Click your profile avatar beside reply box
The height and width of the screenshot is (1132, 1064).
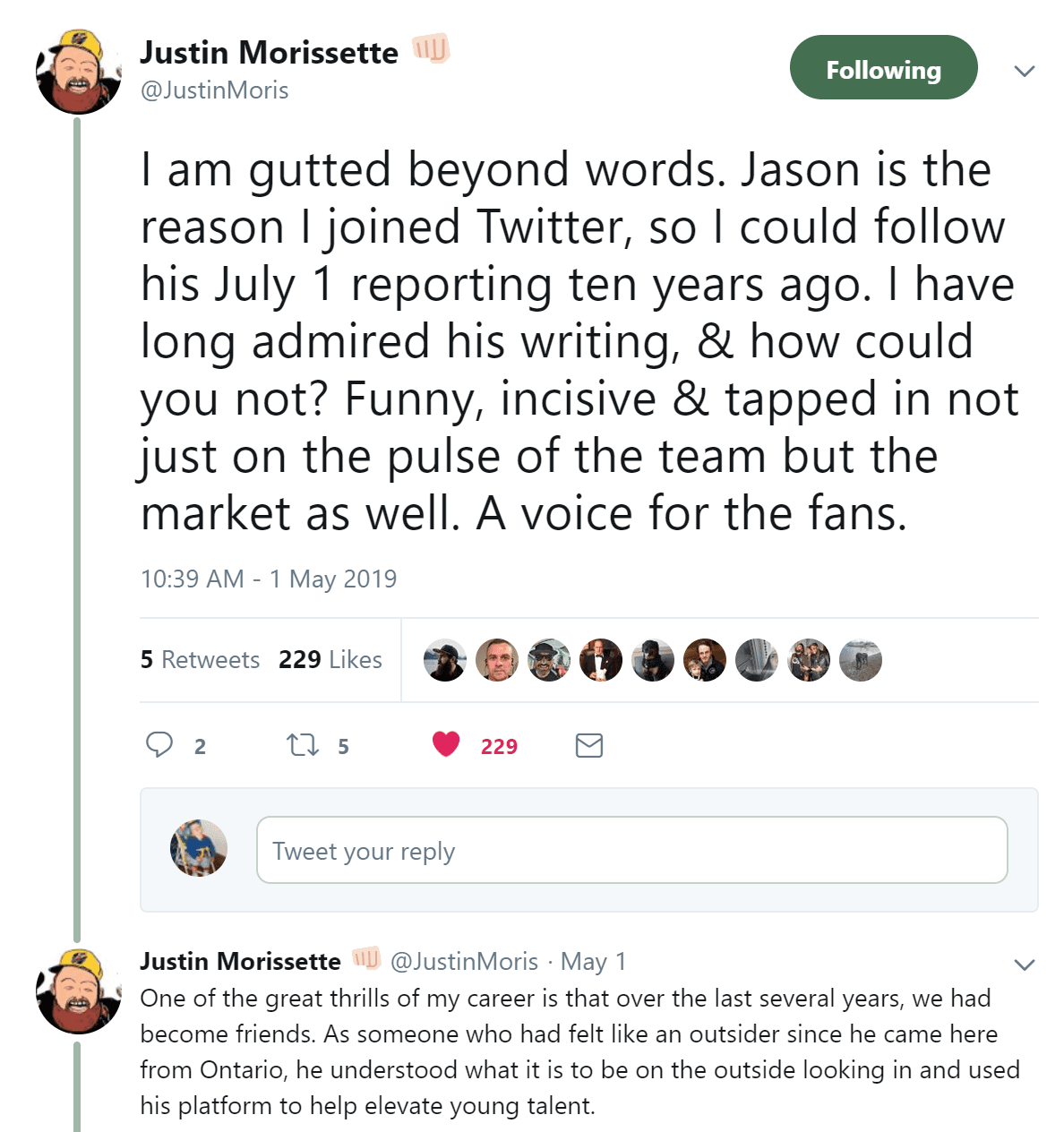(199, 848)
